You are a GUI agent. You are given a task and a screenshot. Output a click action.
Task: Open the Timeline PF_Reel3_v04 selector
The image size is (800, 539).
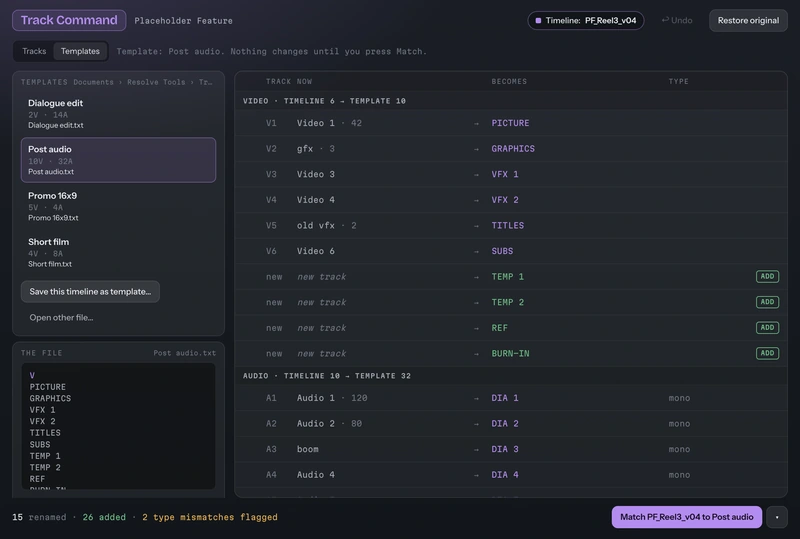coord(586,20)
